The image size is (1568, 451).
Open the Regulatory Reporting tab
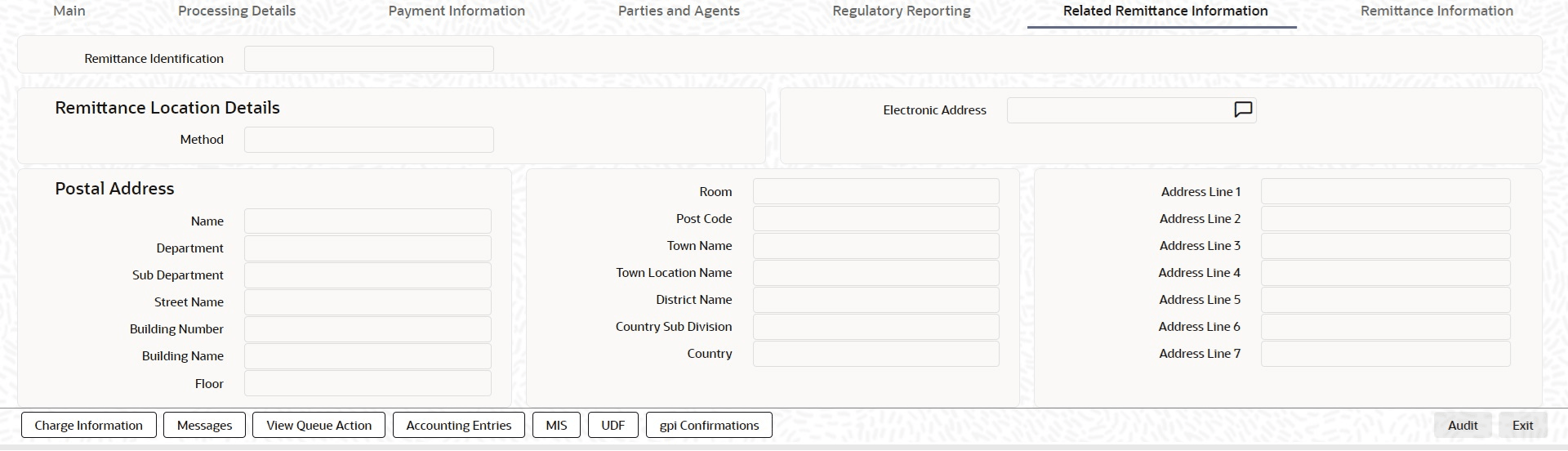coord(902,11)
